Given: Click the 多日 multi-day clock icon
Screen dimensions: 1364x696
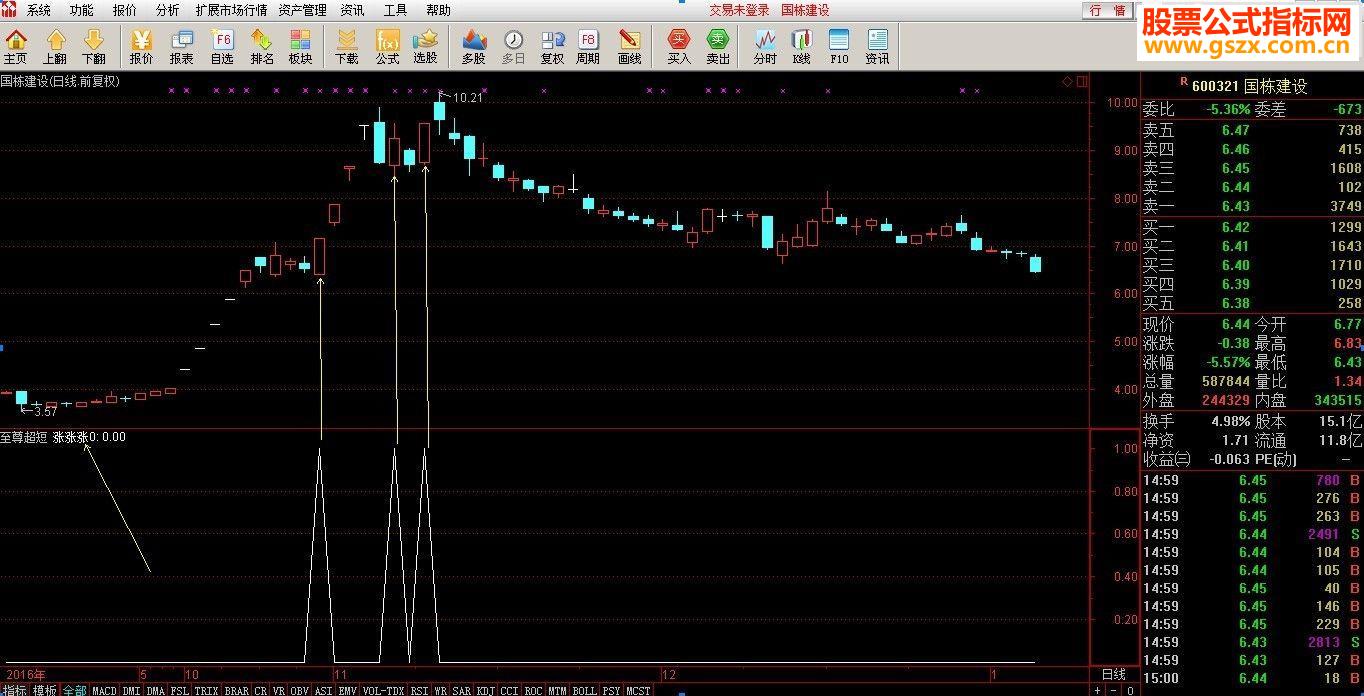Looking at the screenshot, I should (x=513, y=46).
